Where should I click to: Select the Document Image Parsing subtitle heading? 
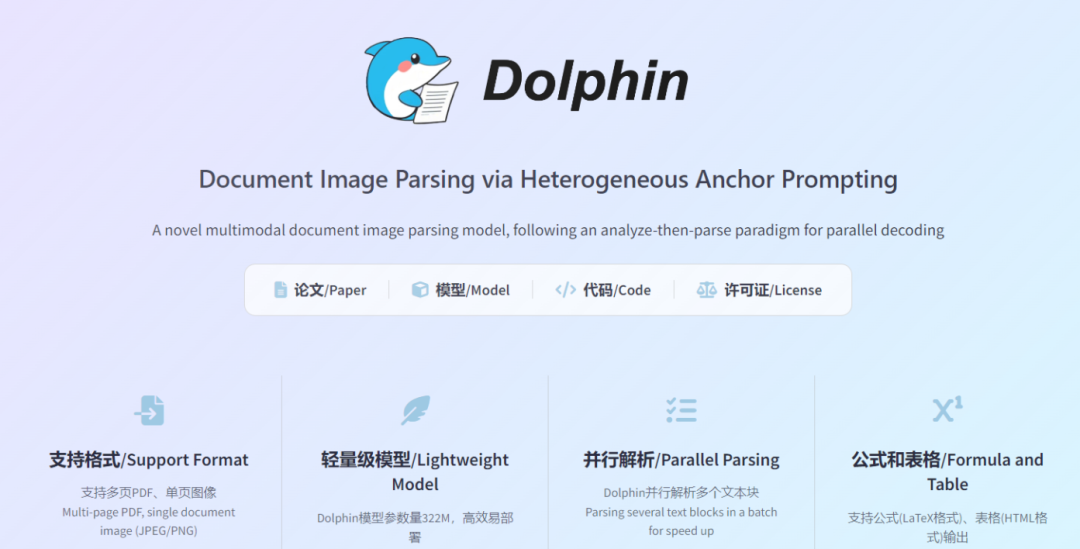[548, 180]
